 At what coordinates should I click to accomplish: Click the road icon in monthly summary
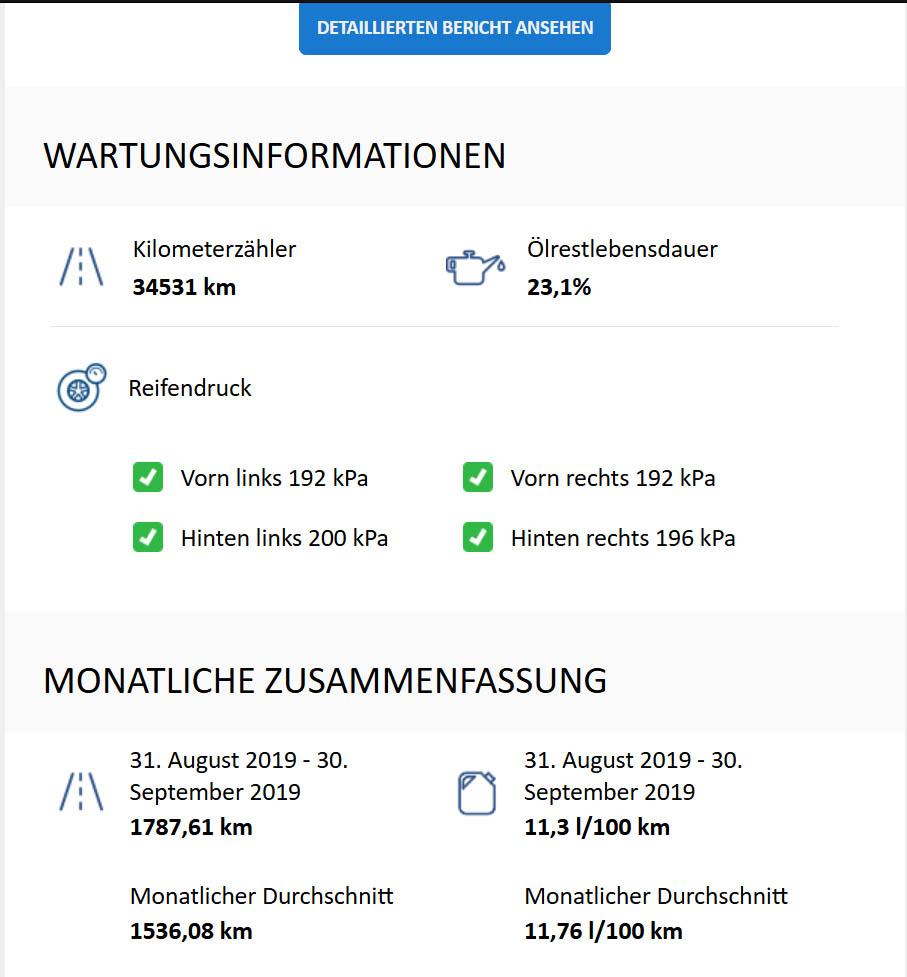click(x=81, y=791)
